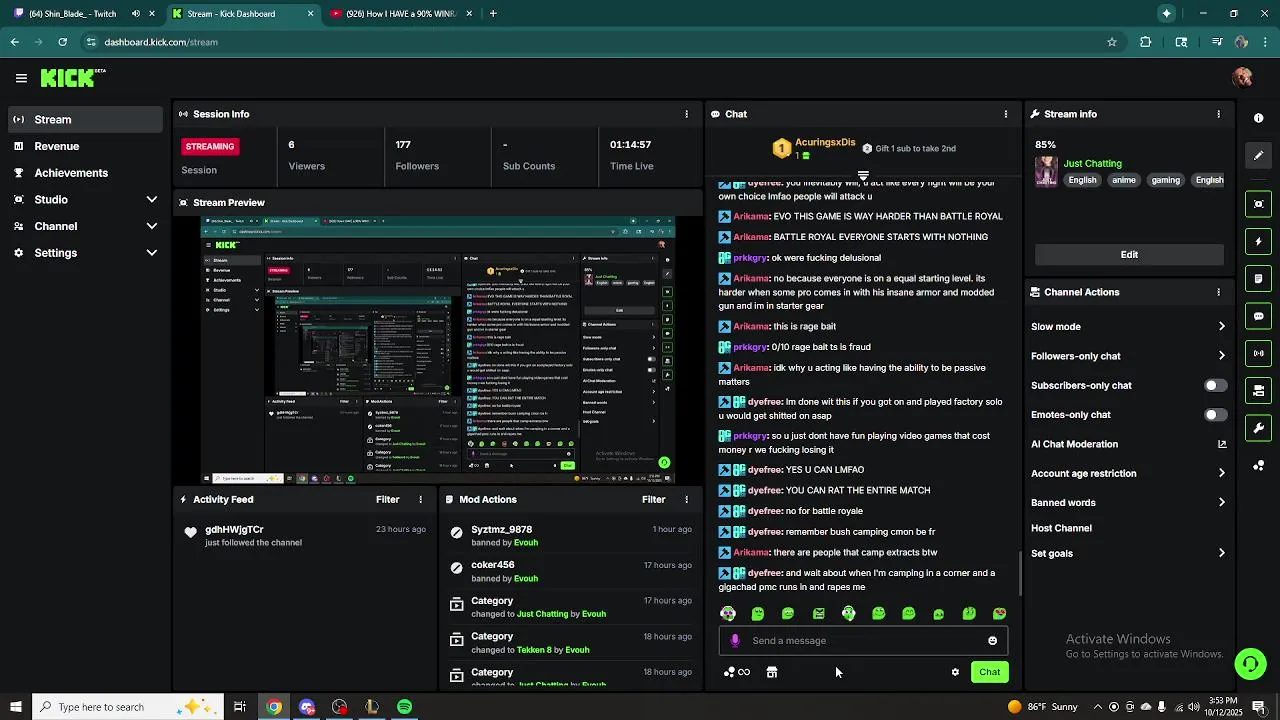Toggle Emotes-only chat switch
Image resolution: width=1280 pixels, height=720 pixels.
tap(1215, 414)
